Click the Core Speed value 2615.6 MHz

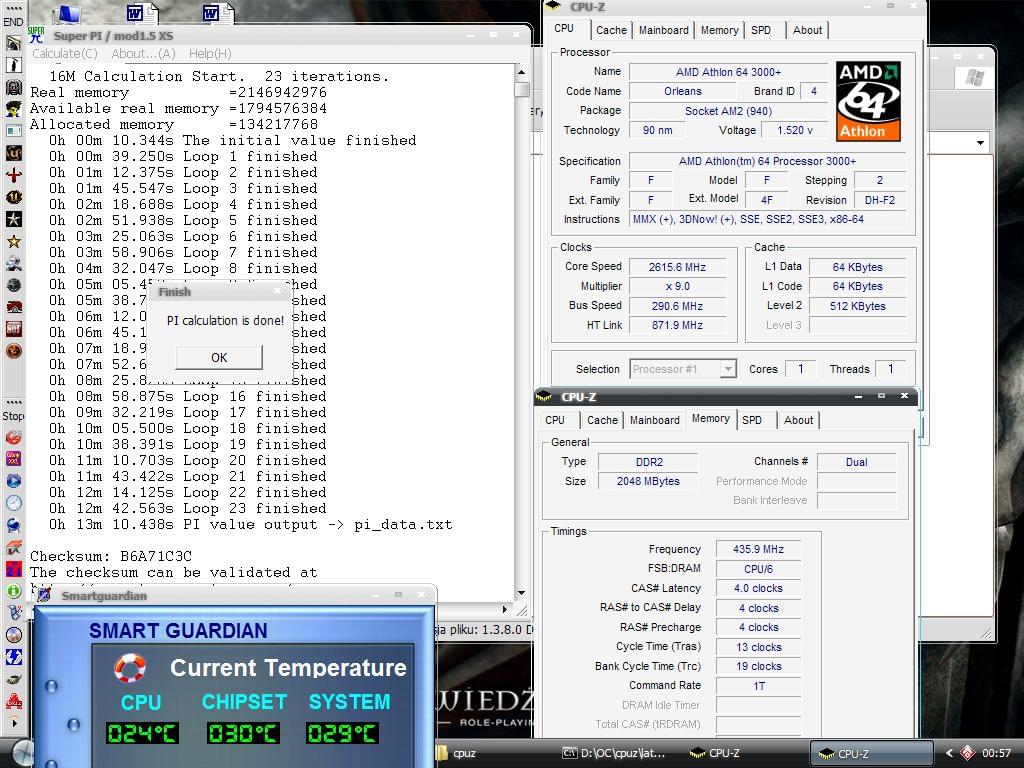[x=677, y=267]
